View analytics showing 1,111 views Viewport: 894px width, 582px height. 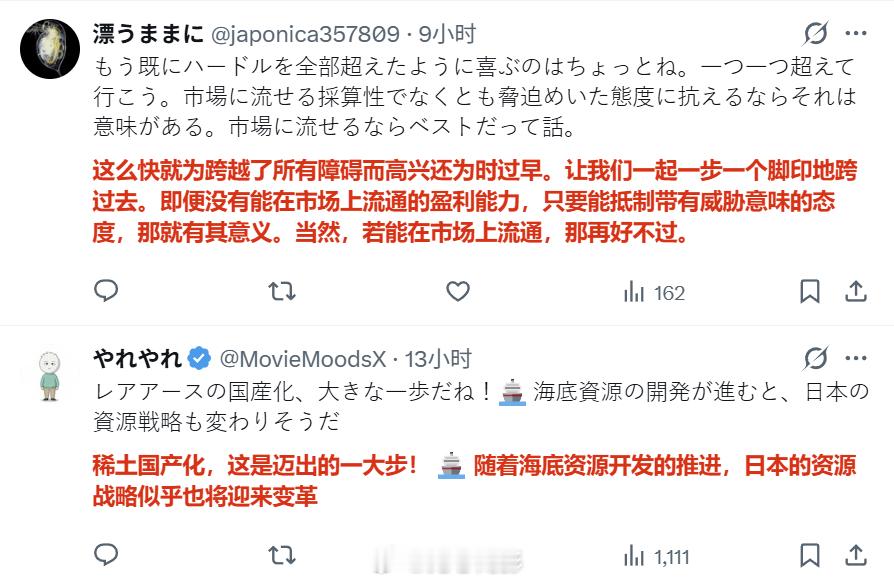click(656, 556)
